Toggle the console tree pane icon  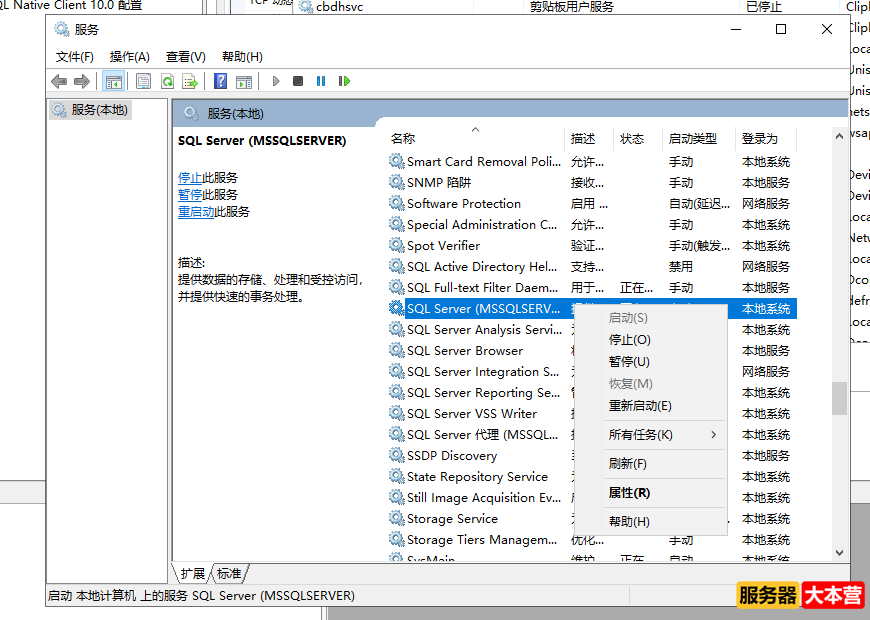tap(113, 81)
